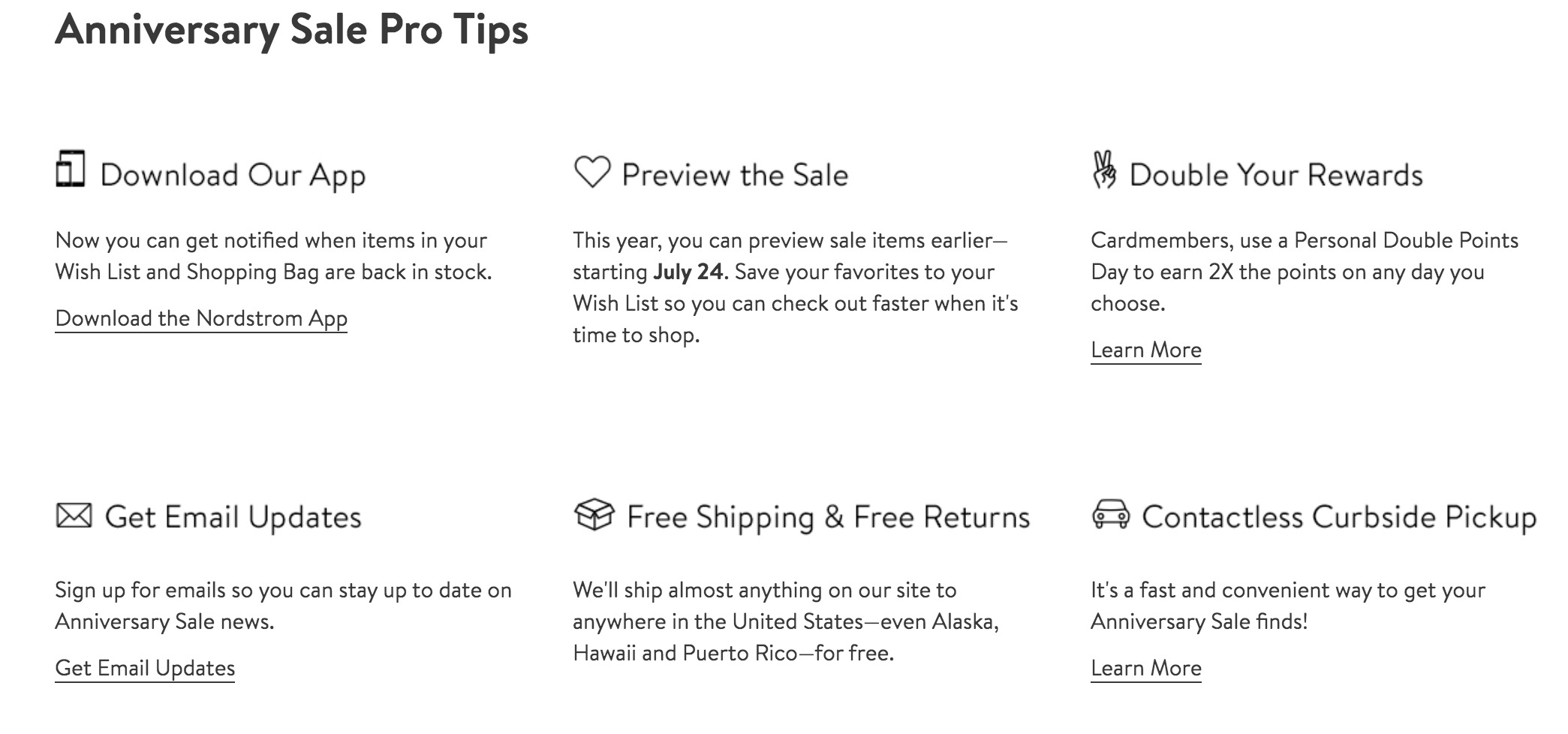The image size is (1568, 734).
Task: Select the Free Shipping & Free Returns heading
Action: (x=828, y=518)
